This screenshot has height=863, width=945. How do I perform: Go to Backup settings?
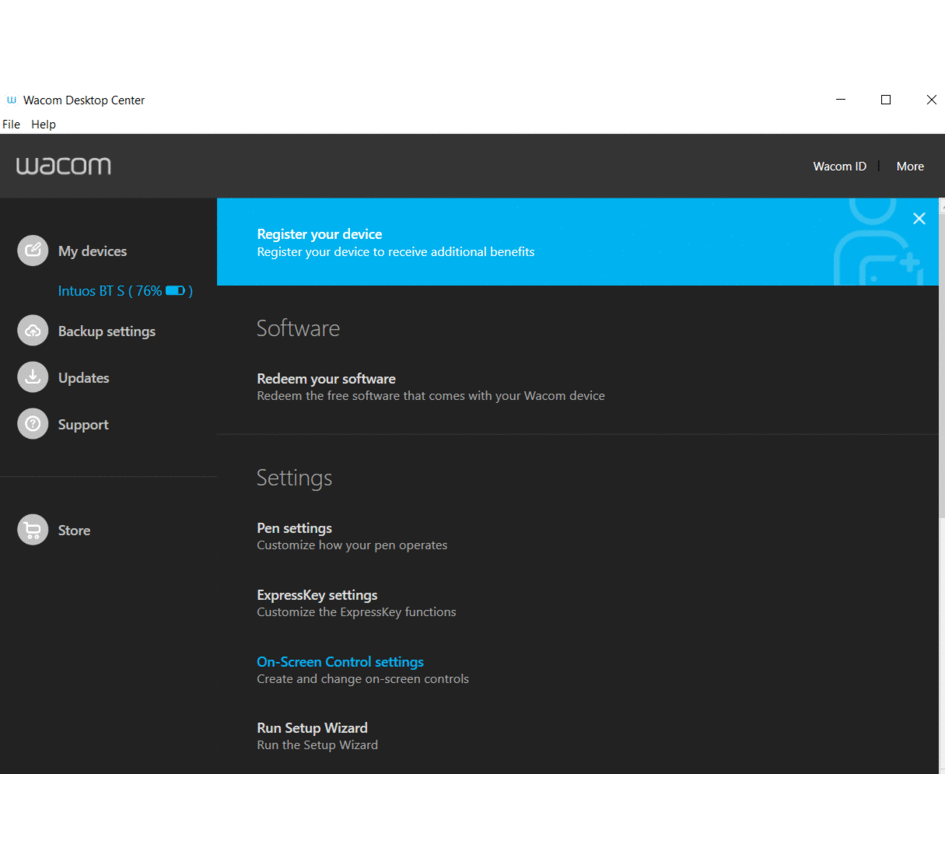pos(107,331)
